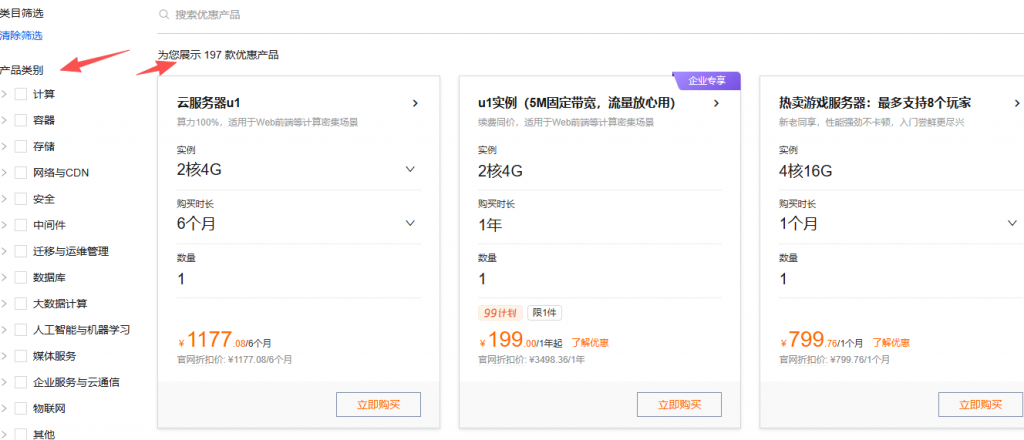The image size is (1024, 440).
Task: Open the 热卖游戏服务器 card arrow
Action: 1016,103
